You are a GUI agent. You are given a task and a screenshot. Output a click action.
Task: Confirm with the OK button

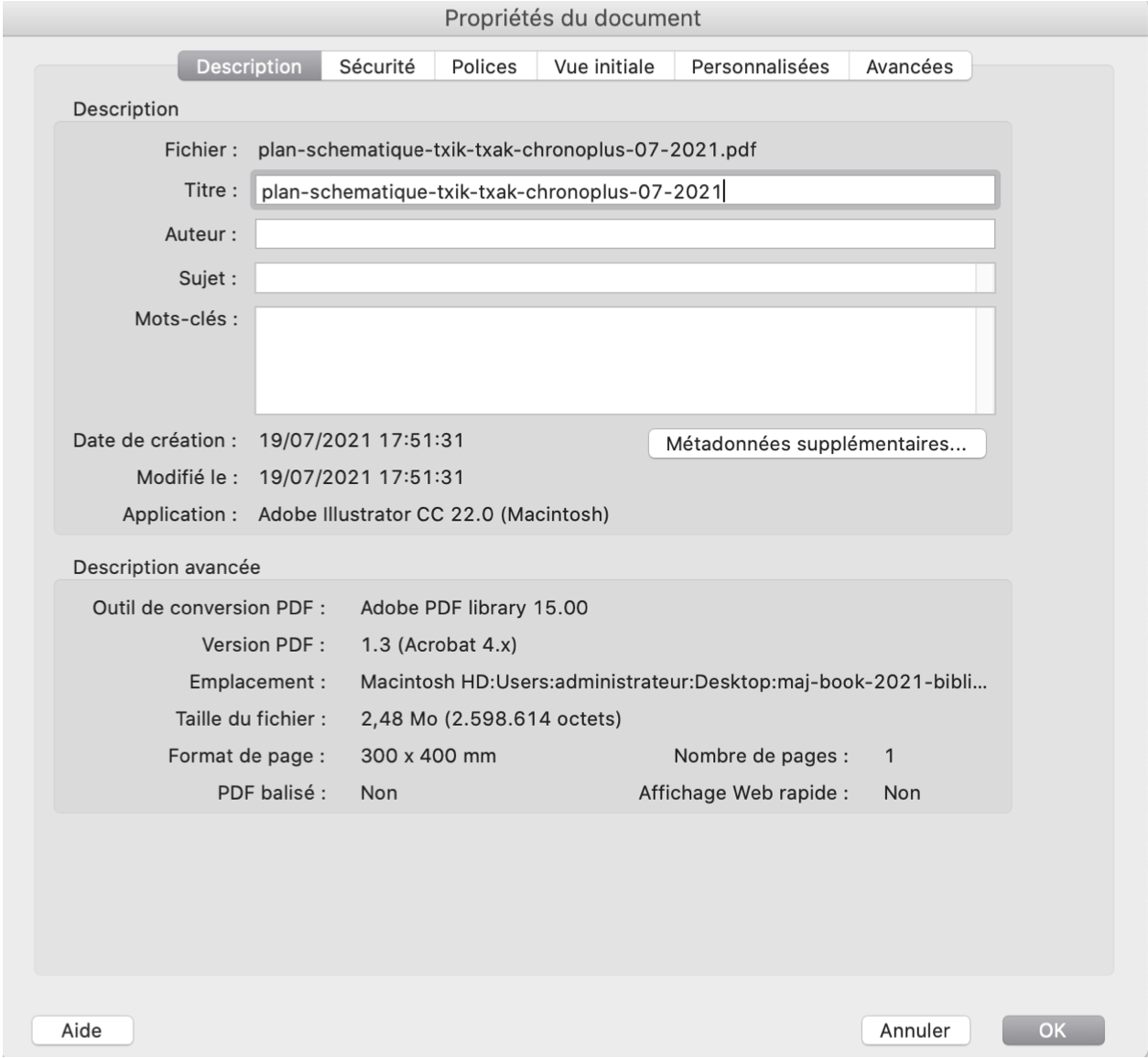tap(1053, 1031)
